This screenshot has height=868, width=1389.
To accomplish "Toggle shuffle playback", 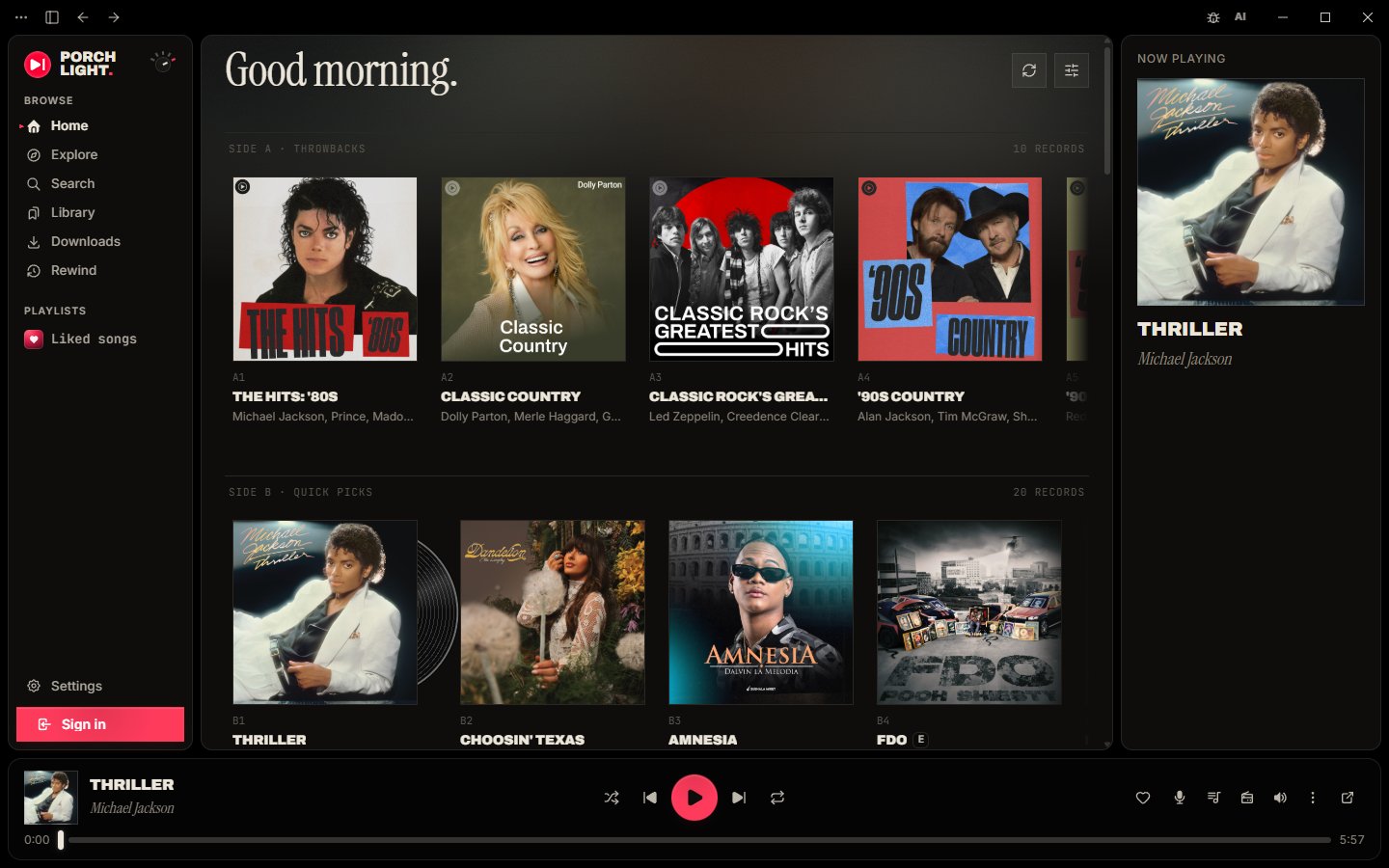I will point(612,798).
